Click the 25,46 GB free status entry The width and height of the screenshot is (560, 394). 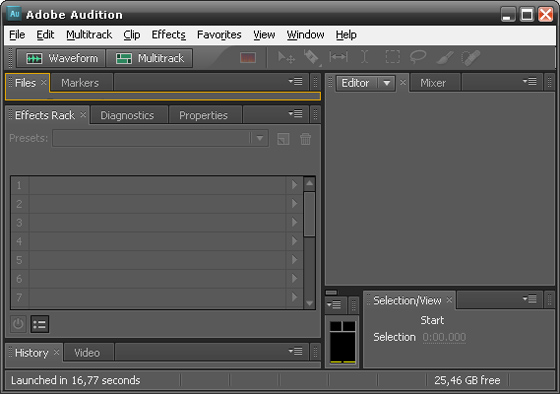tap(467, 380)
